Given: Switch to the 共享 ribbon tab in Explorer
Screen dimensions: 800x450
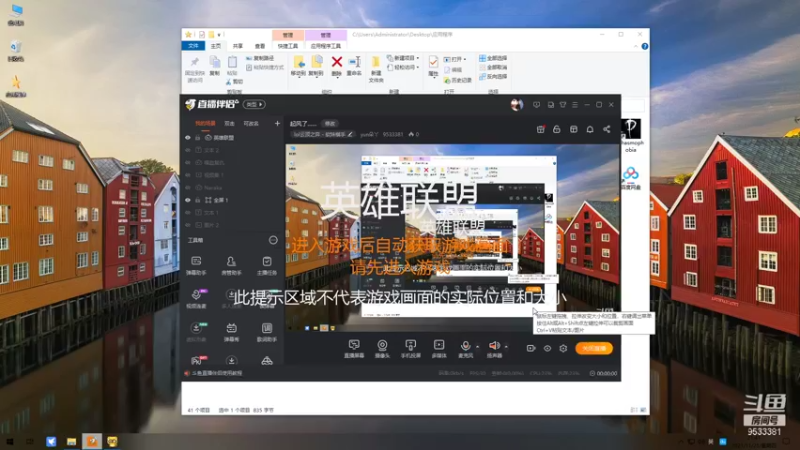Looking at the screenshot, I should (x=238, y=46).
